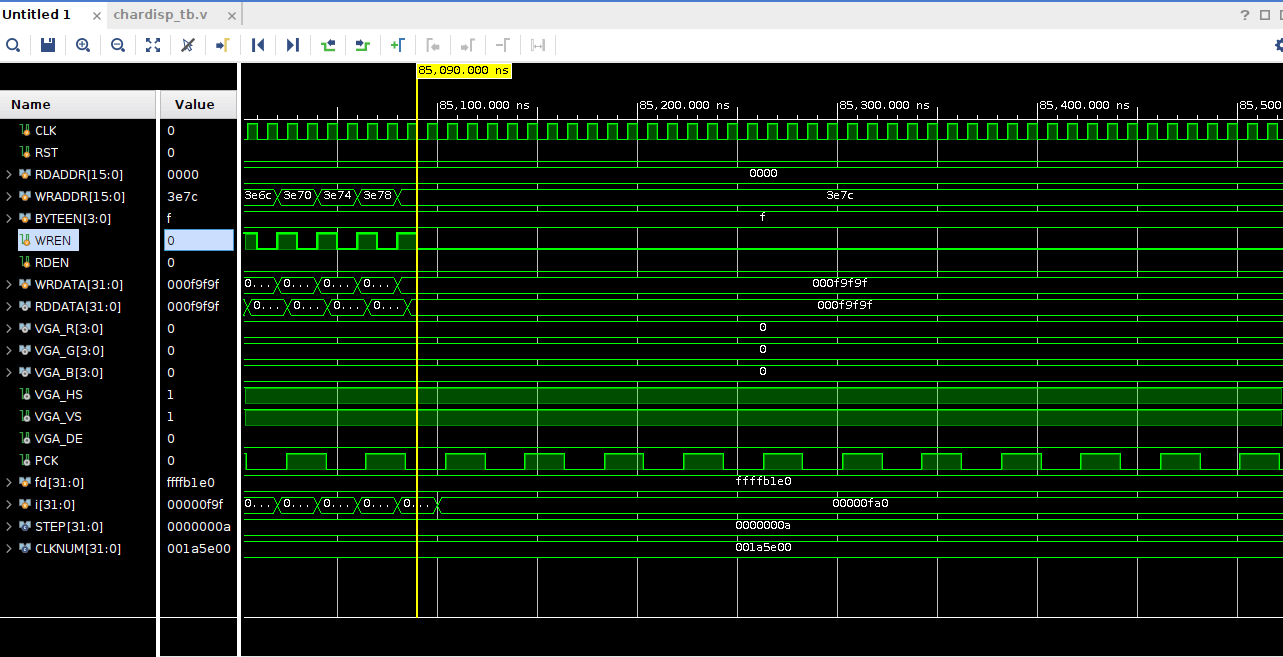Image resolution: width=1283 pixels, height=657 pixels.
Task: Expand the VGA_B[3:0] bus
Action: [x=9, y=372]
